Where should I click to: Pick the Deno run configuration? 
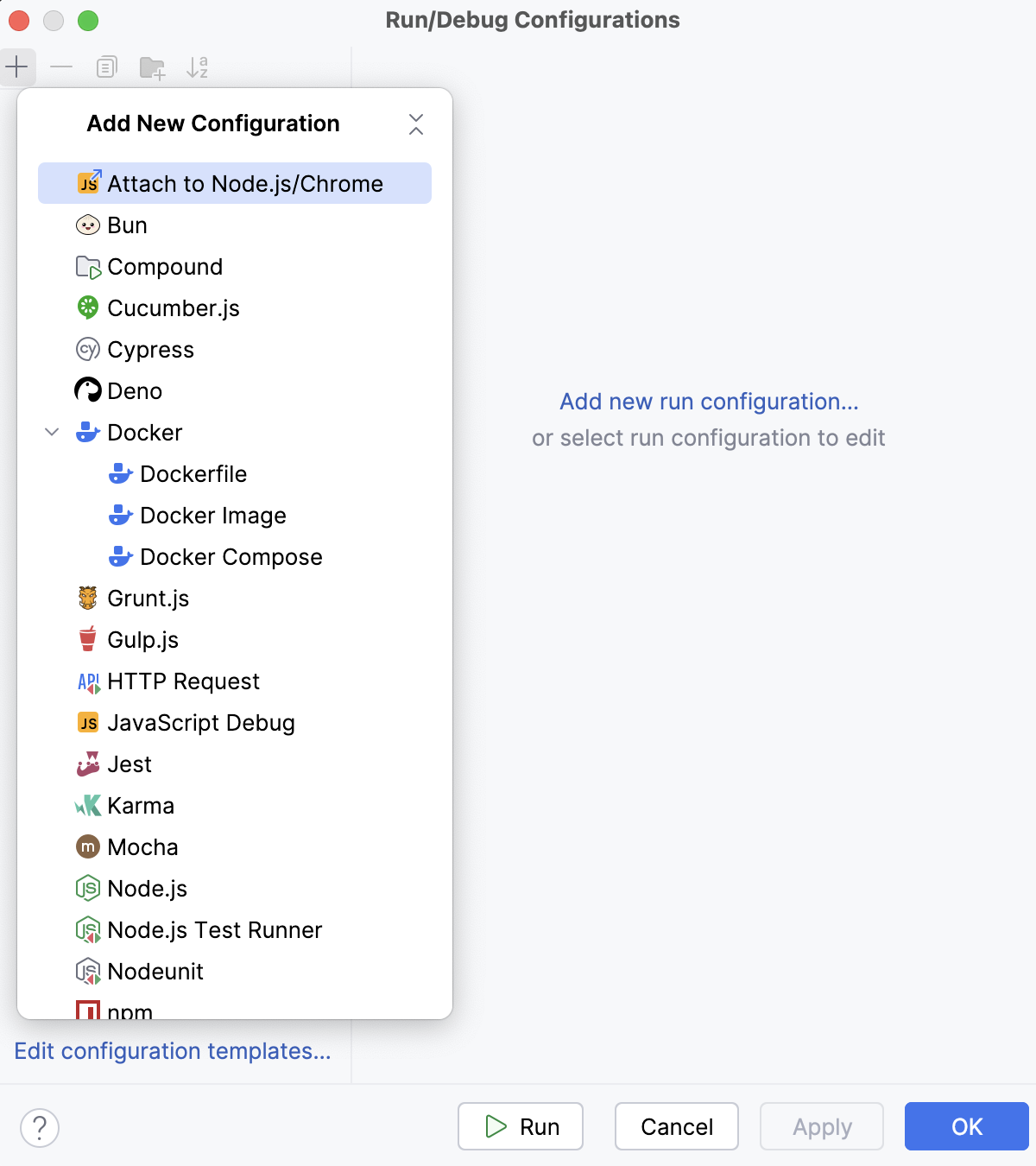[135, 390]
